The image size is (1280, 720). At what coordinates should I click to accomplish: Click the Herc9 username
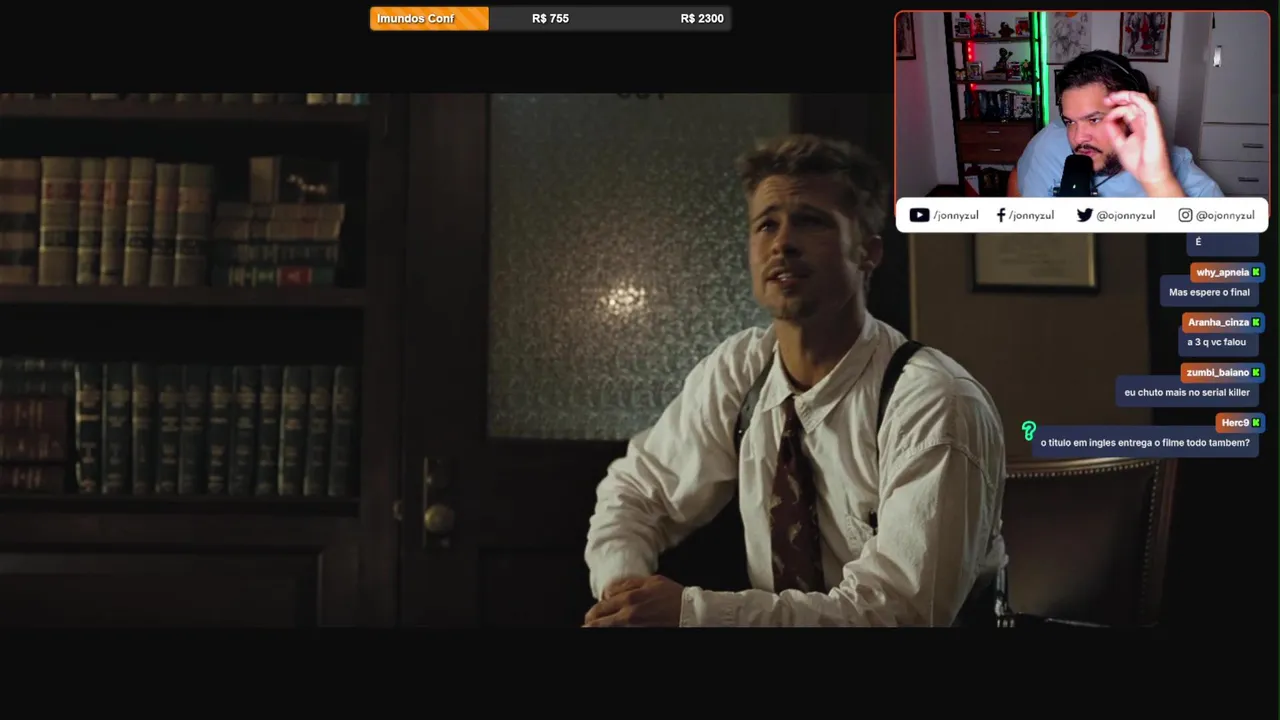1235,422
